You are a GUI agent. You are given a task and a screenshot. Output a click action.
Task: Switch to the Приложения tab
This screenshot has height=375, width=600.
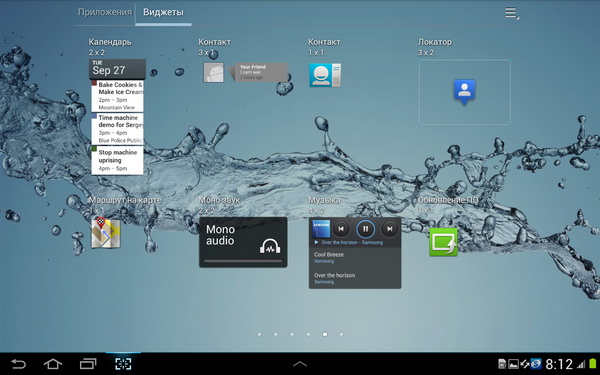point(105,12)
